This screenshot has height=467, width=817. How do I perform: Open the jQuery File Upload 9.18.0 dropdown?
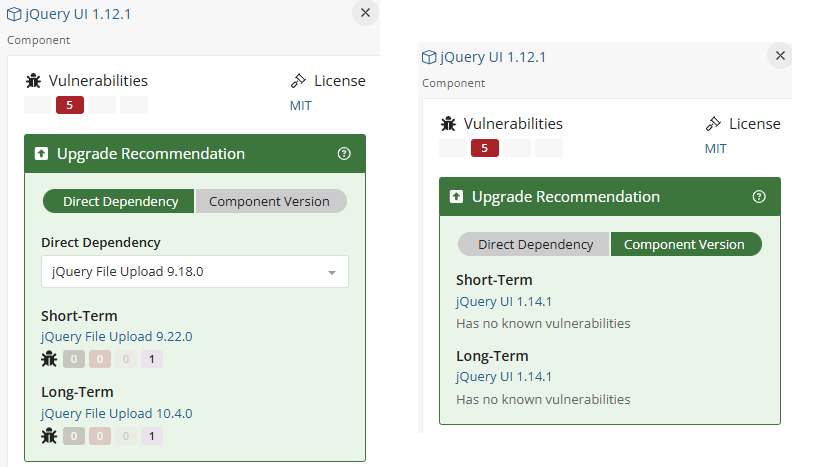click(x=195, y=272)
